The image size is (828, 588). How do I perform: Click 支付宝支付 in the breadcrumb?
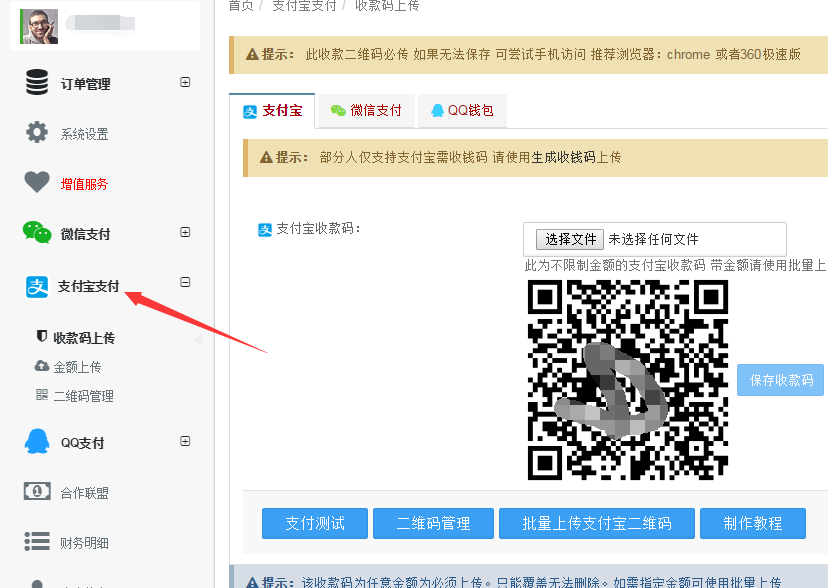click(304, 5)
